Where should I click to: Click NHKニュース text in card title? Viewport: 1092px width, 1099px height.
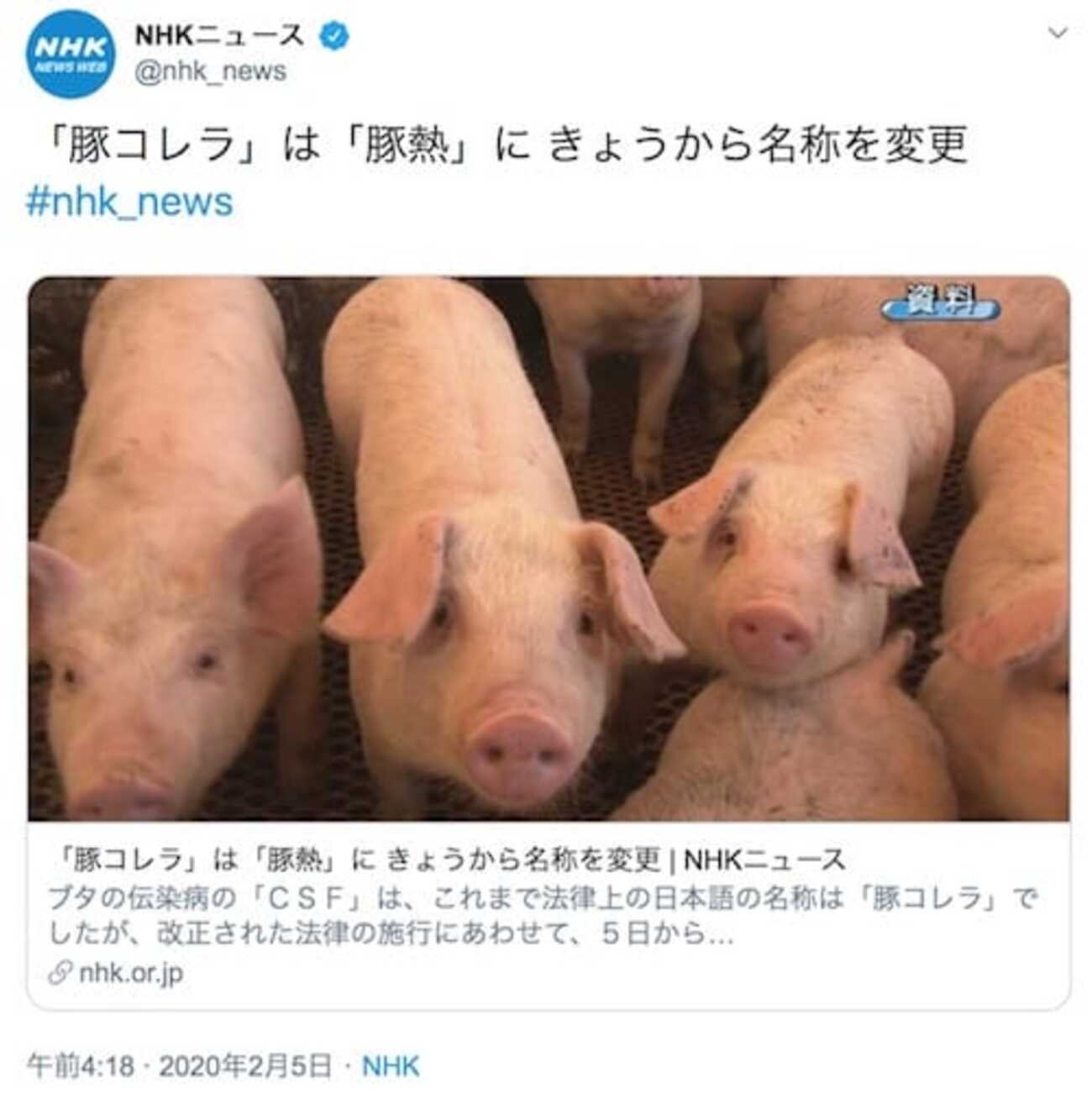(x=764, y=859)
